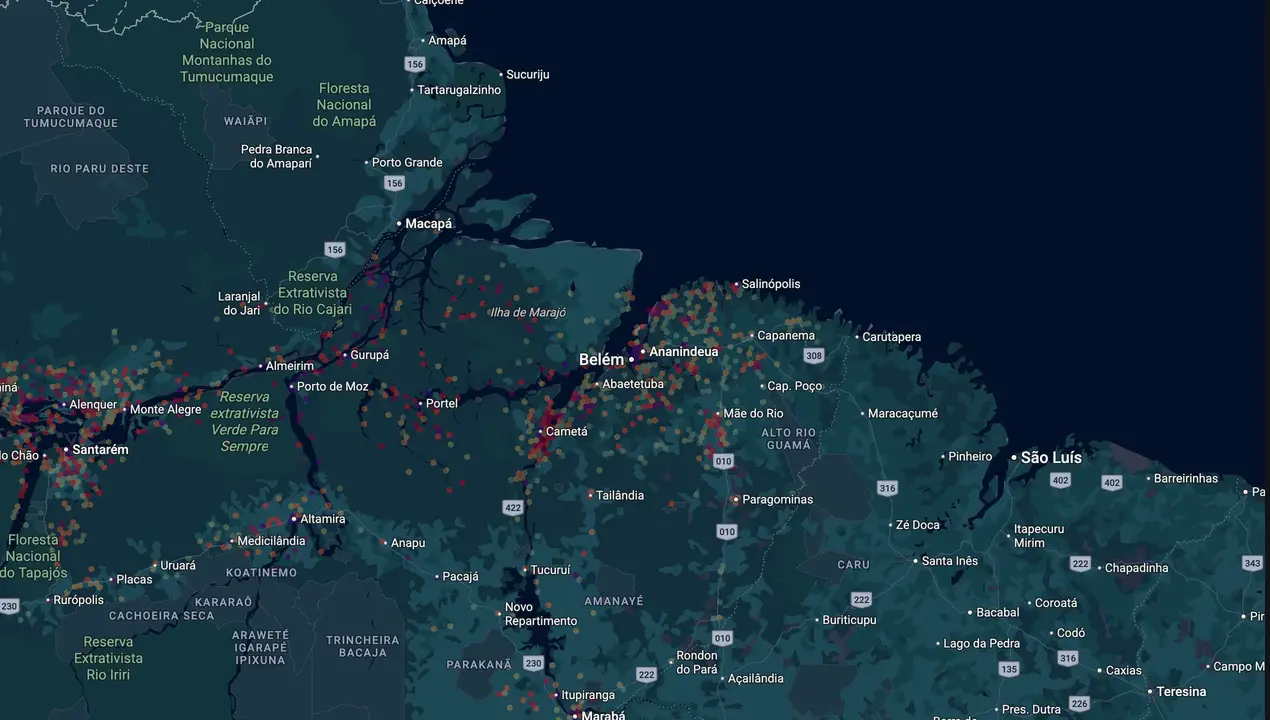Select the Mãe do Rio label
The width and height of the screenshot is (1270, 720).
click(753, 414)
